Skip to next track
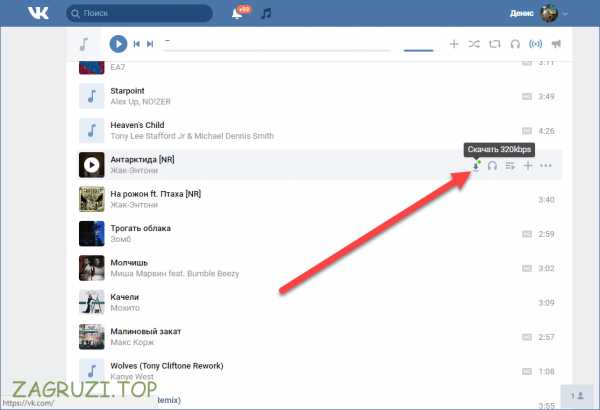 pos(150,44)
